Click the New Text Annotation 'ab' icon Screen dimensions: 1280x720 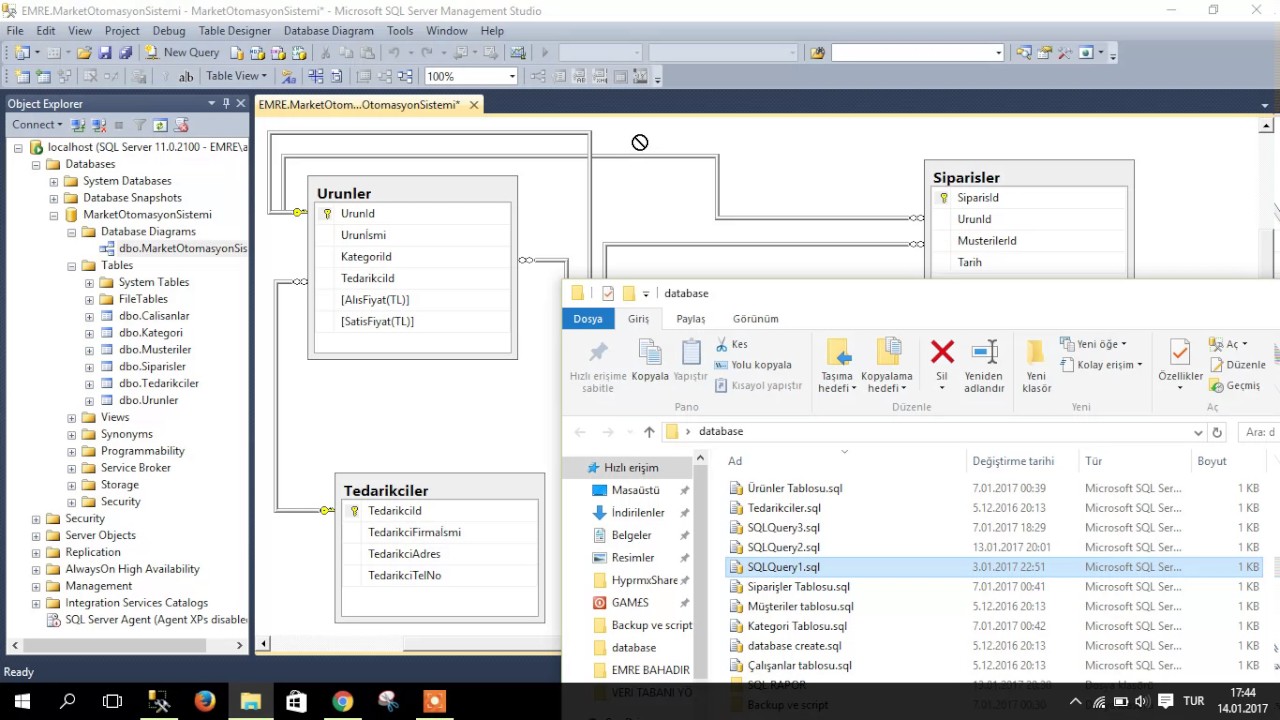(185, 76)
